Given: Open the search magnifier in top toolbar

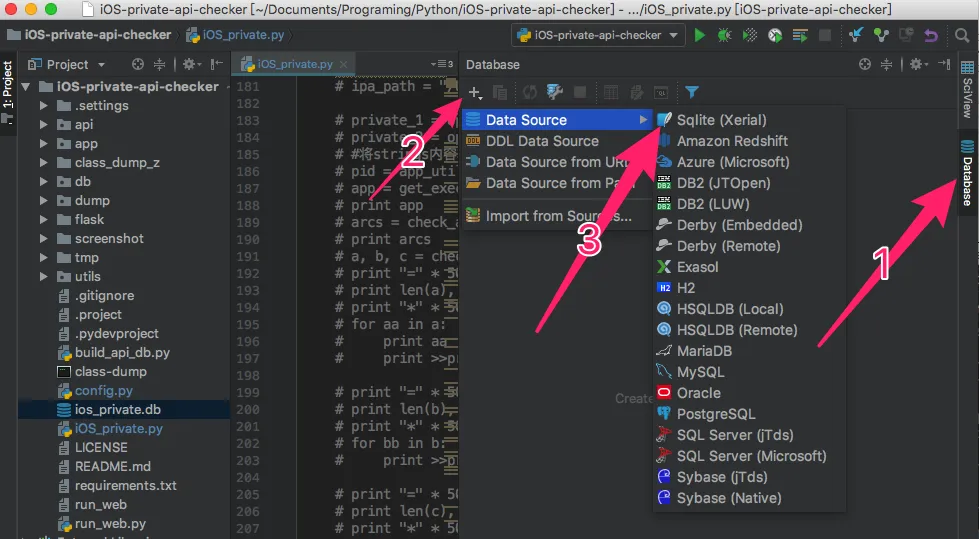Looking at the screenshot, I should pyautogui.click(x=962, y=36).
